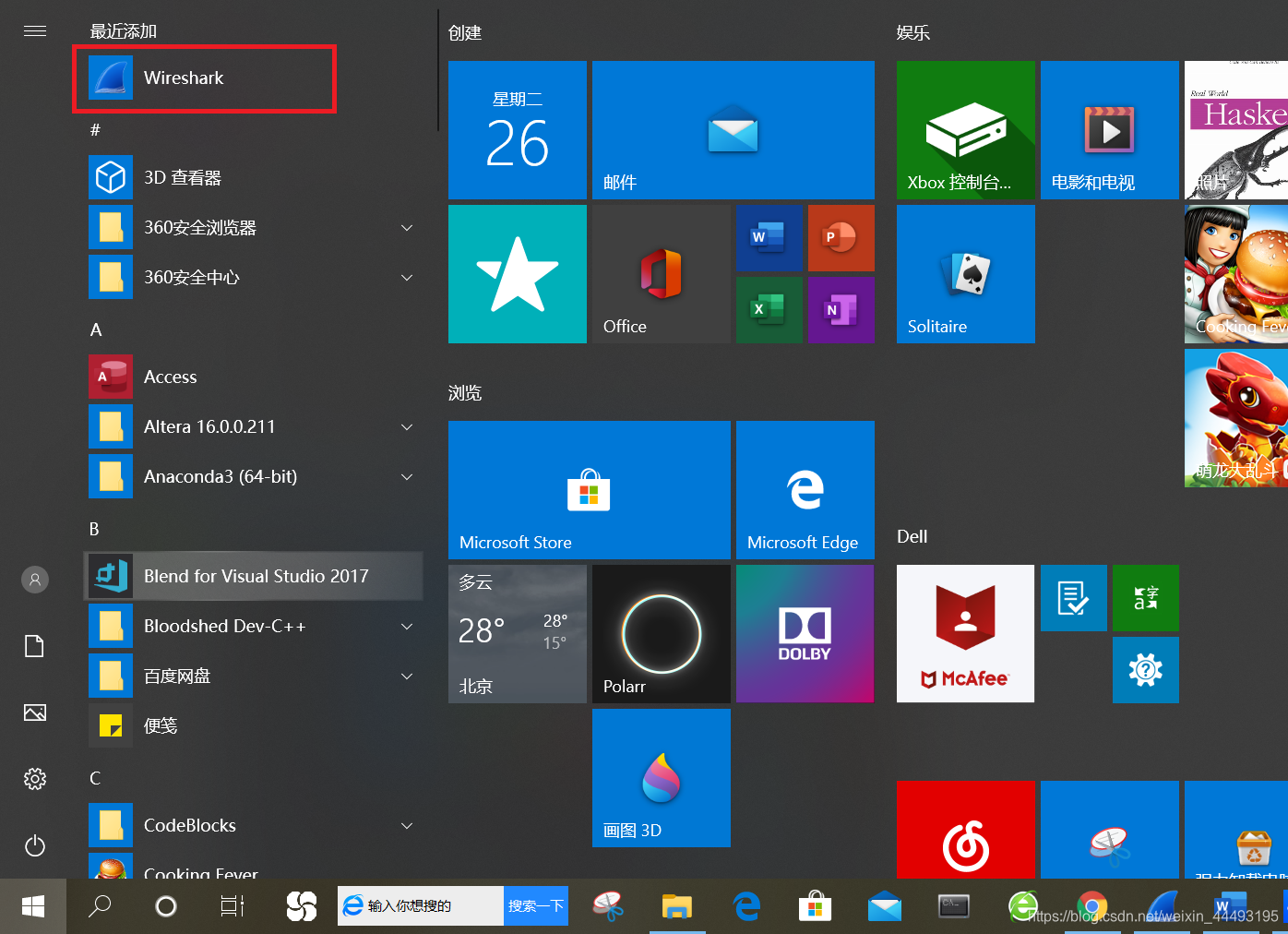Jump to letter A section header
Image resolution: width=1288 pixels, height=934 pixels.
coord(96,329)
